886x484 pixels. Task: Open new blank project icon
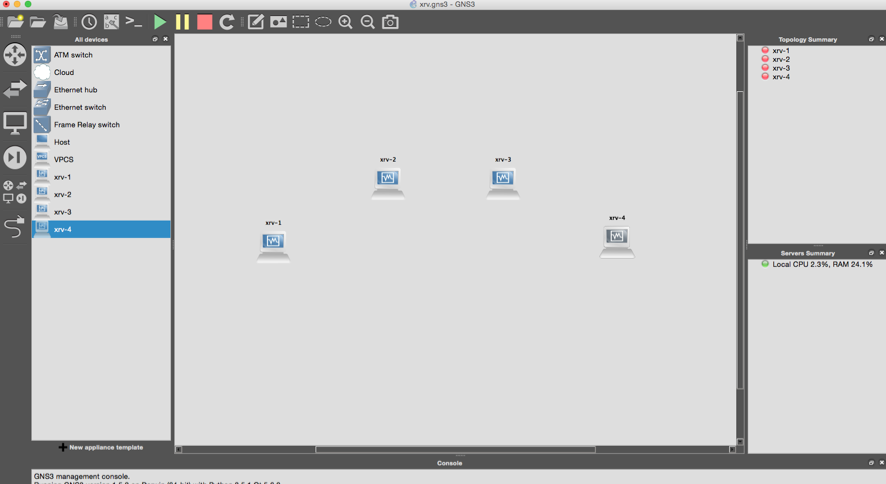click(15, 22)
